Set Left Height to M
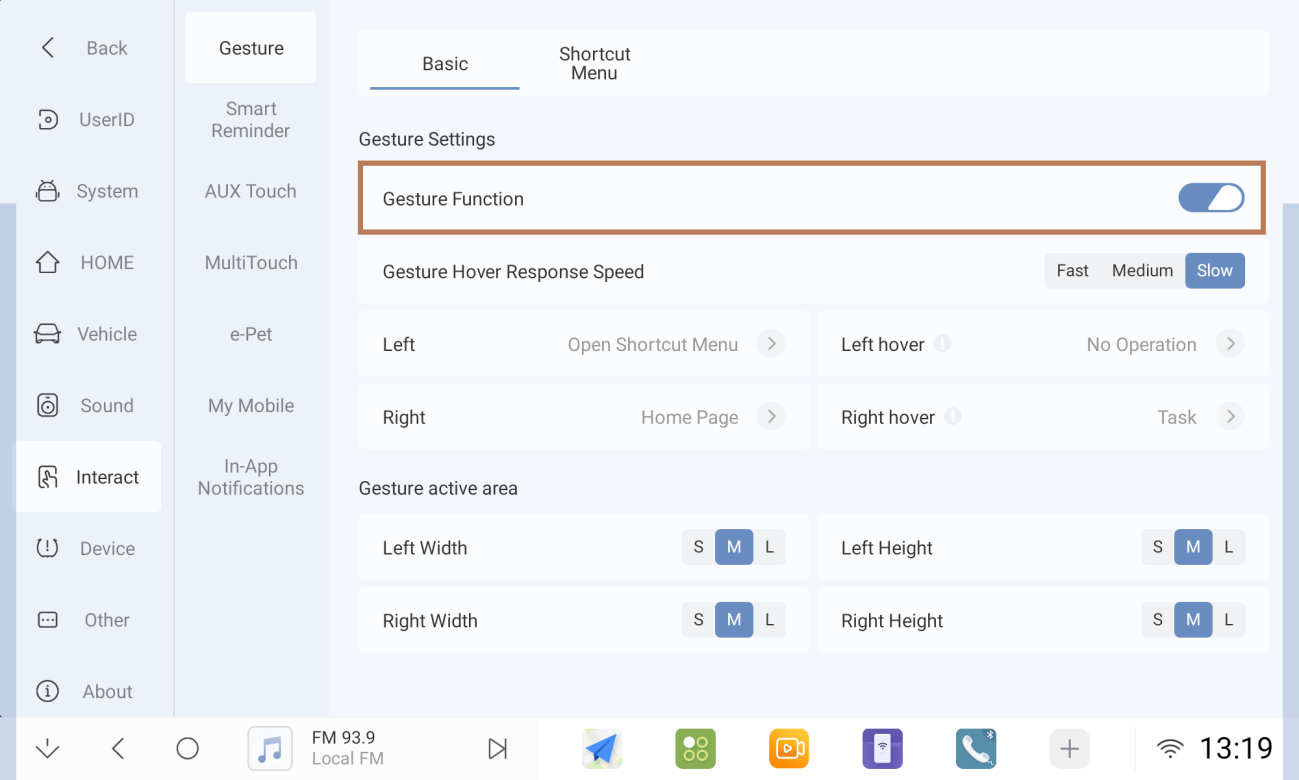Image resolution: width=1299 pixels, height=780 pixels. (x=1193, y=547)
